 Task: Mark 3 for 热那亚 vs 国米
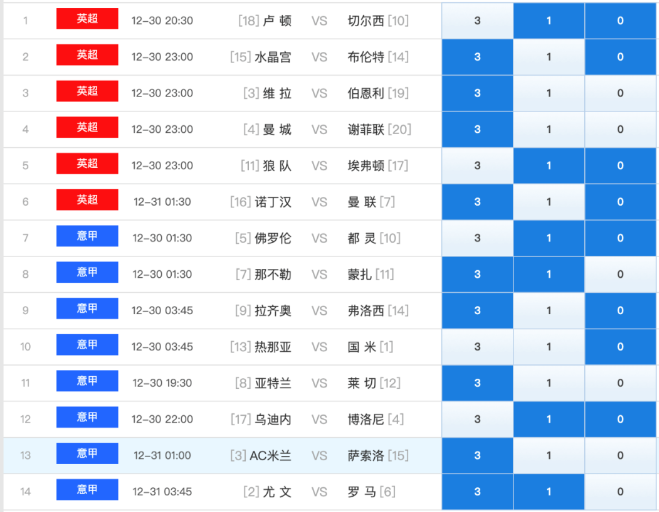point(477,347)
